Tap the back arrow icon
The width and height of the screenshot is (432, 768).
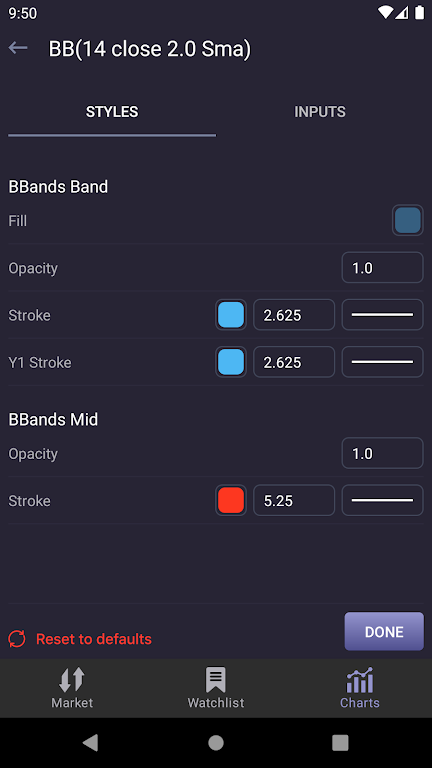(x=18, y=48)
